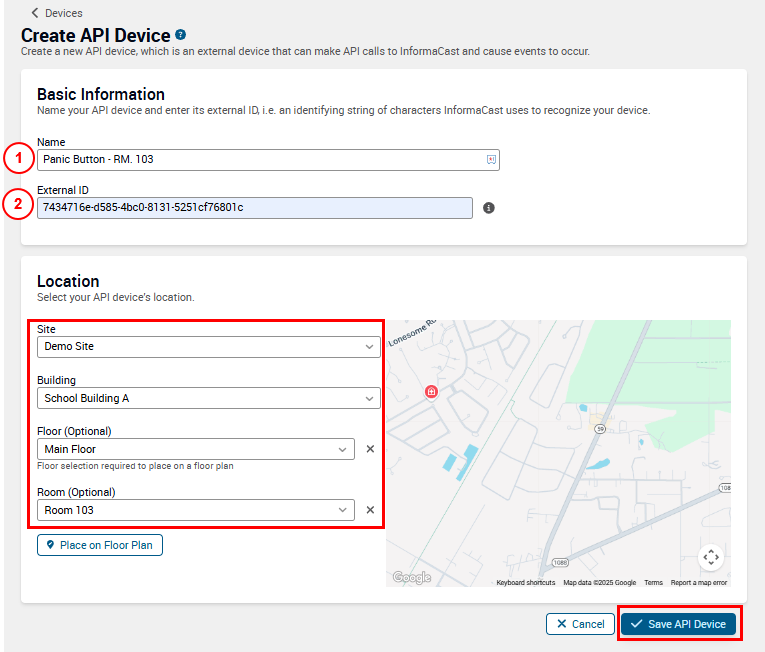Click the Place on Floor Plan button
This screenshot has width=765, height=652.
(100, 545)
